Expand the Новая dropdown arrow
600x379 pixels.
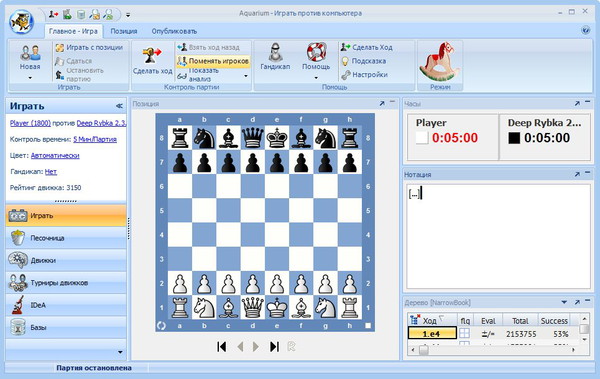coord(30,78)
